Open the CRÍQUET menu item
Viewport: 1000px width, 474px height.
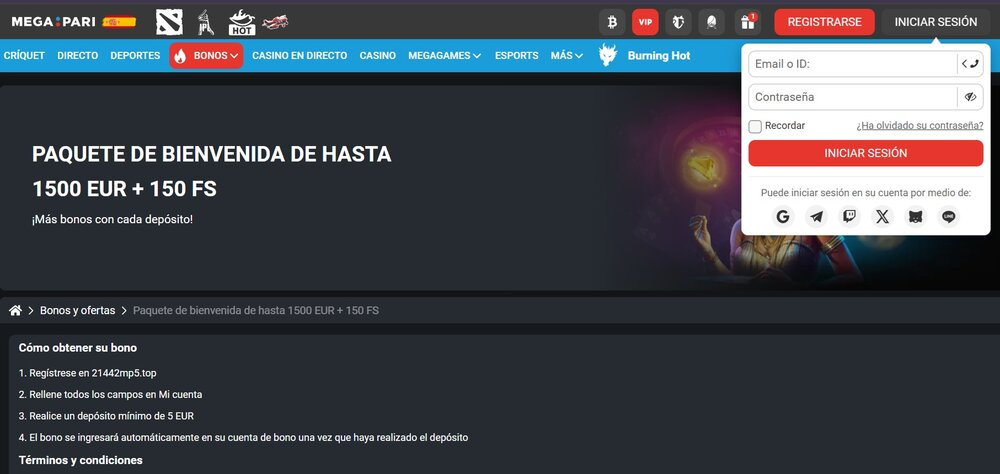pos(24,56)
